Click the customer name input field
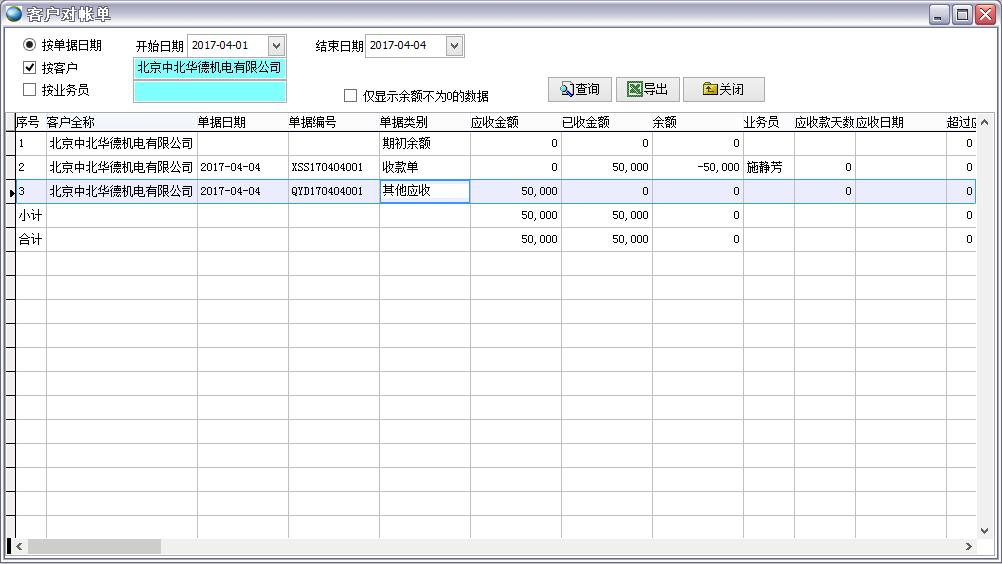This screenshot has height=564, width=1002. click(209, 68)
